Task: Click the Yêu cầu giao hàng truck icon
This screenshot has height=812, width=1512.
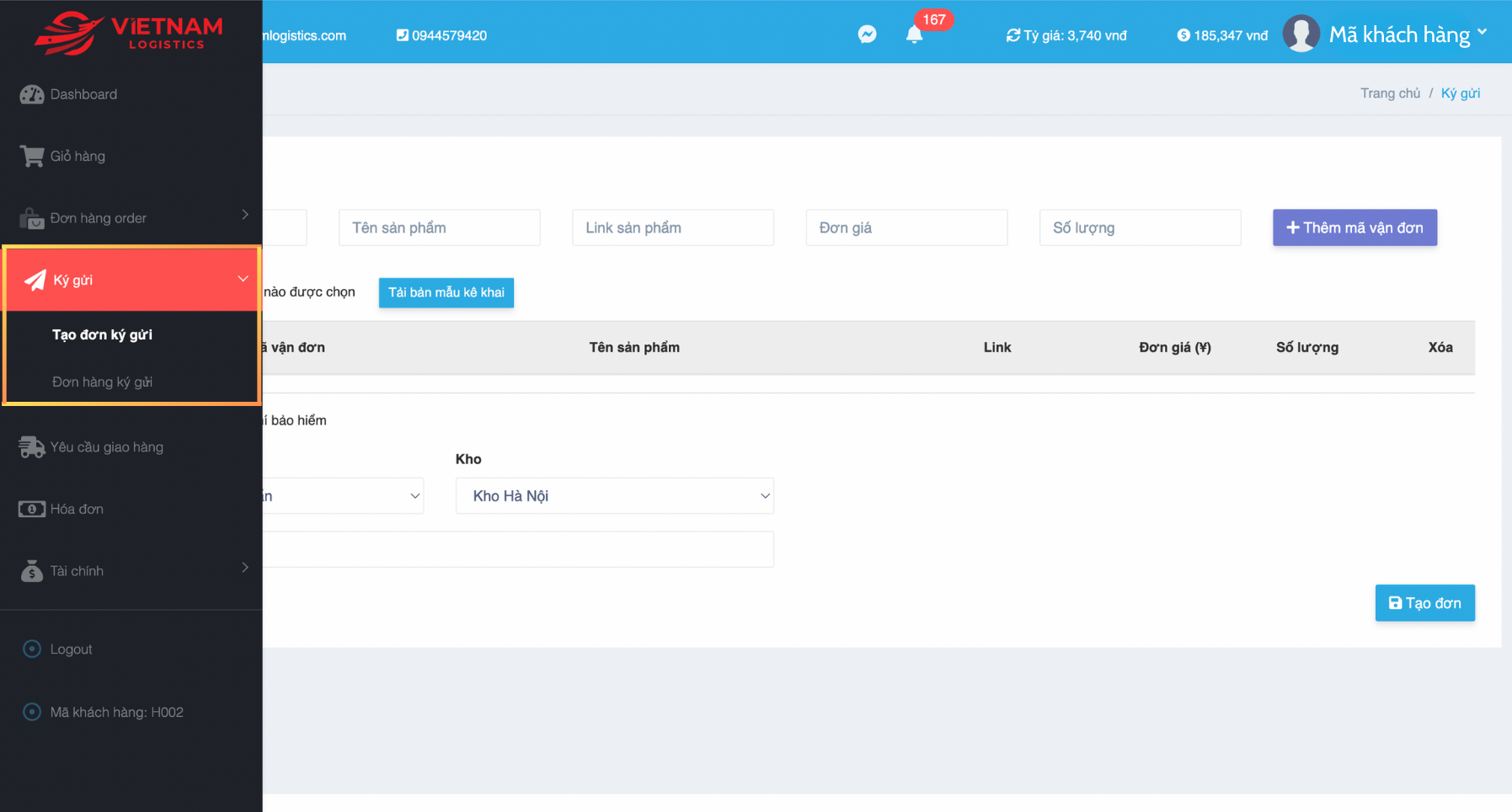Action: click(x=32, y=447)
